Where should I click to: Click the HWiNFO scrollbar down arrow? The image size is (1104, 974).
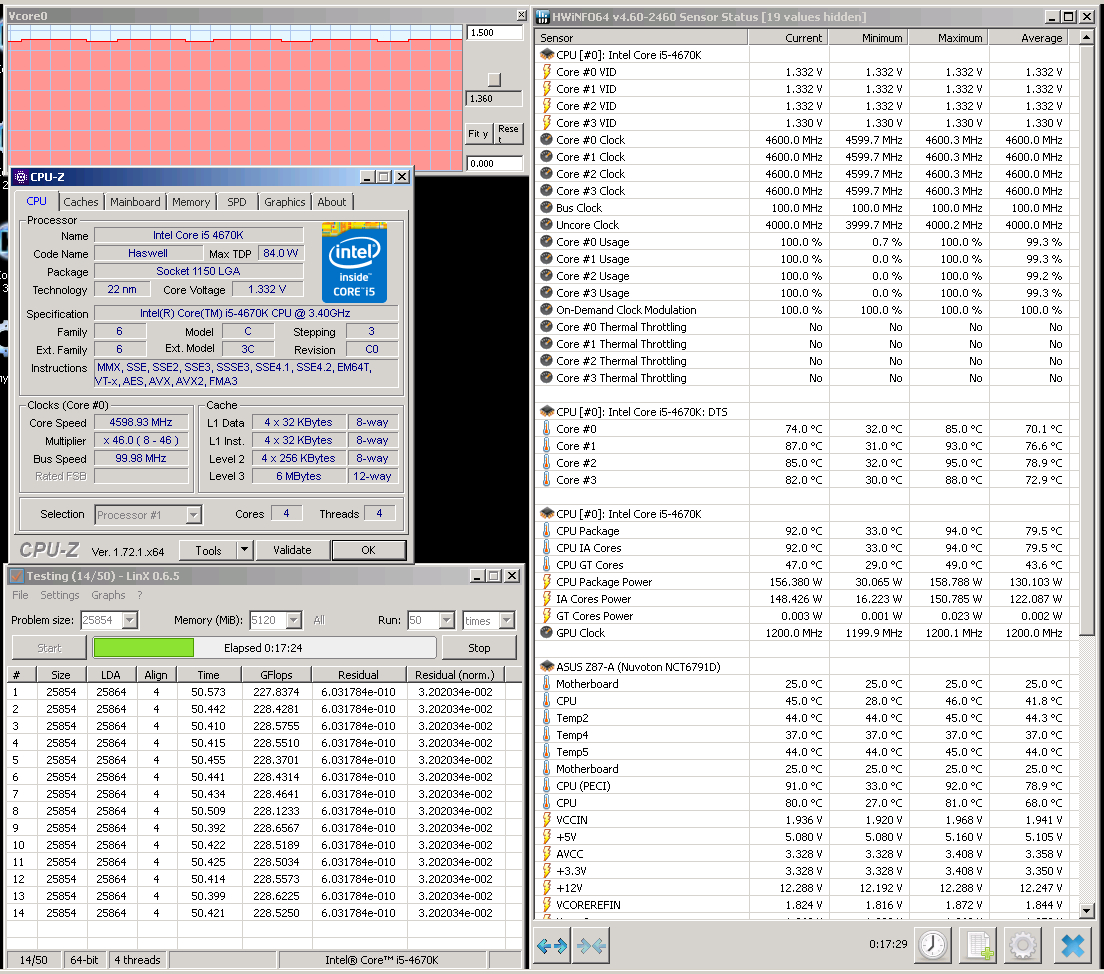(1086, 911)
